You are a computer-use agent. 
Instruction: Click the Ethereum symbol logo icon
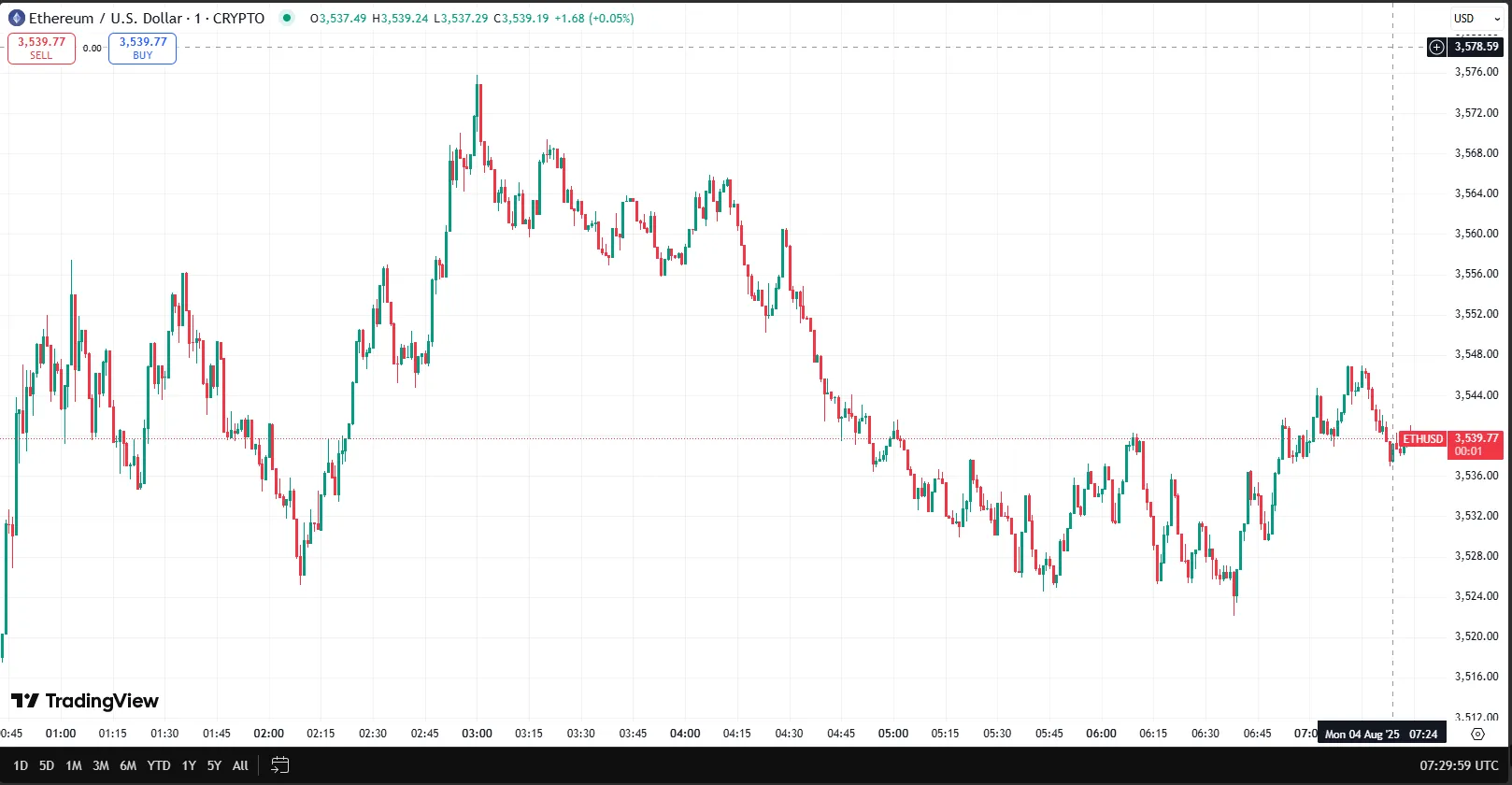[x=16, y=18]
